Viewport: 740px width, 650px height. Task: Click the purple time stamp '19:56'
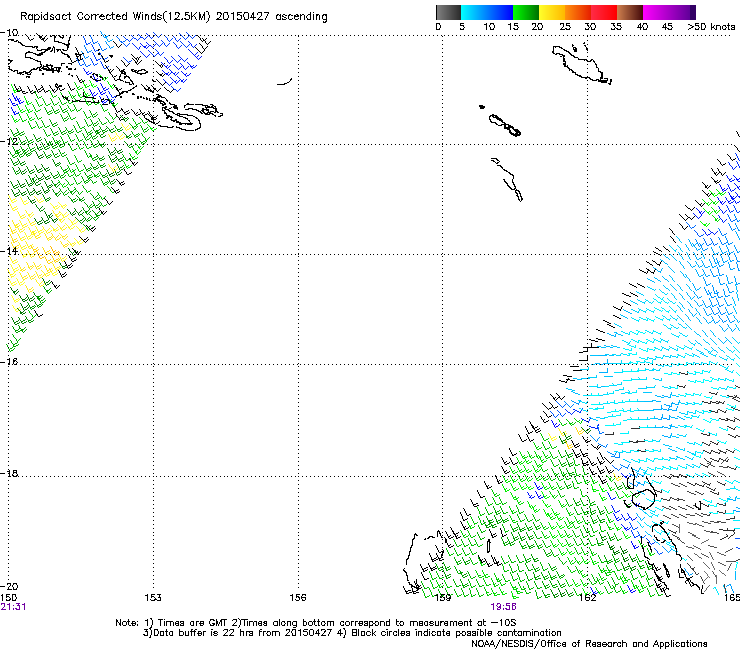pos(503,607)
